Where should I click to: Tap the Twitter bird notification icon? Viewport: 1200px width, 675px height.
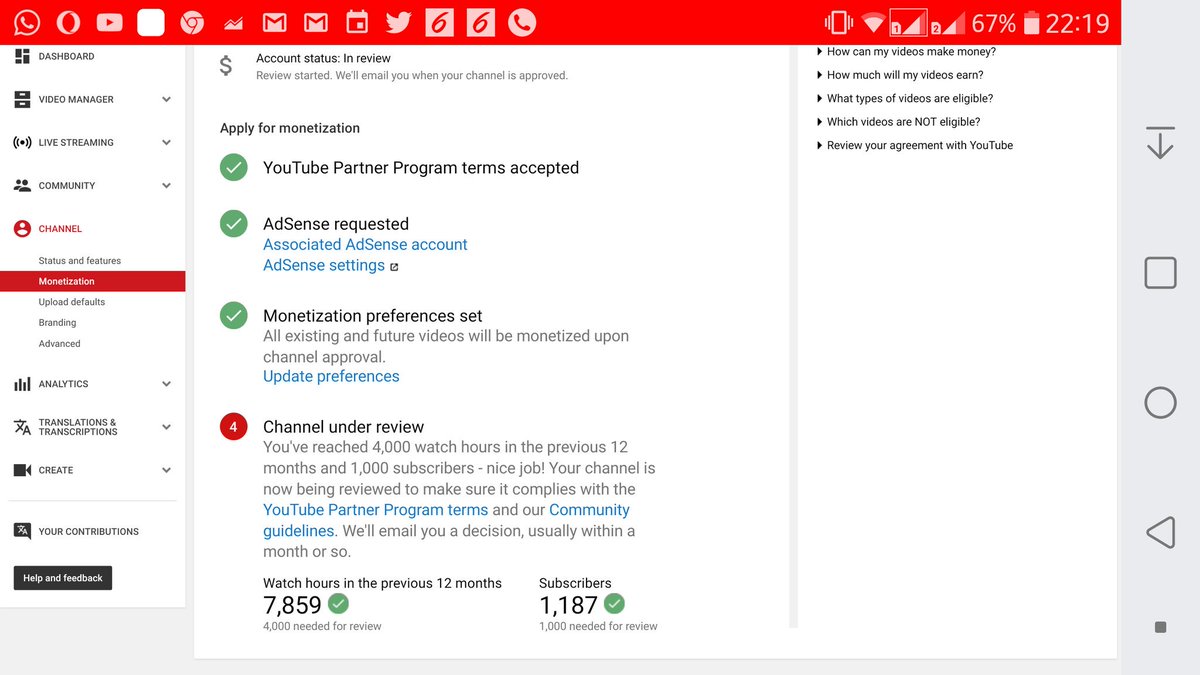tap(398, 22)
